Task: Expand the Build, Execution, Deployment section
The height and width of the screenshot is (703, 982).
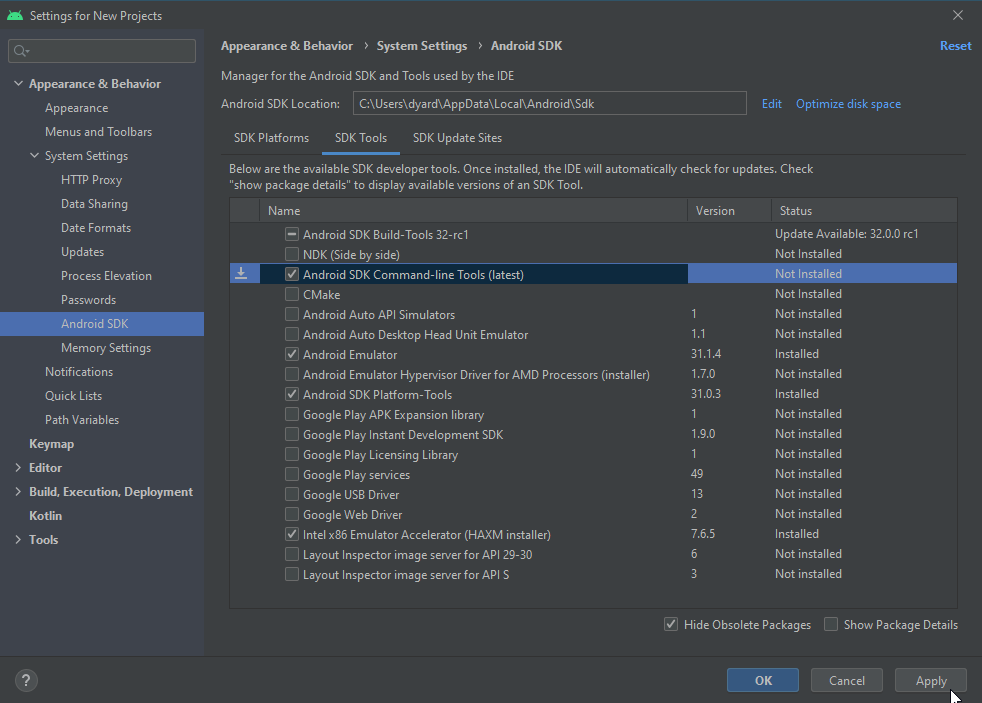Action: (x=18, y=492)
